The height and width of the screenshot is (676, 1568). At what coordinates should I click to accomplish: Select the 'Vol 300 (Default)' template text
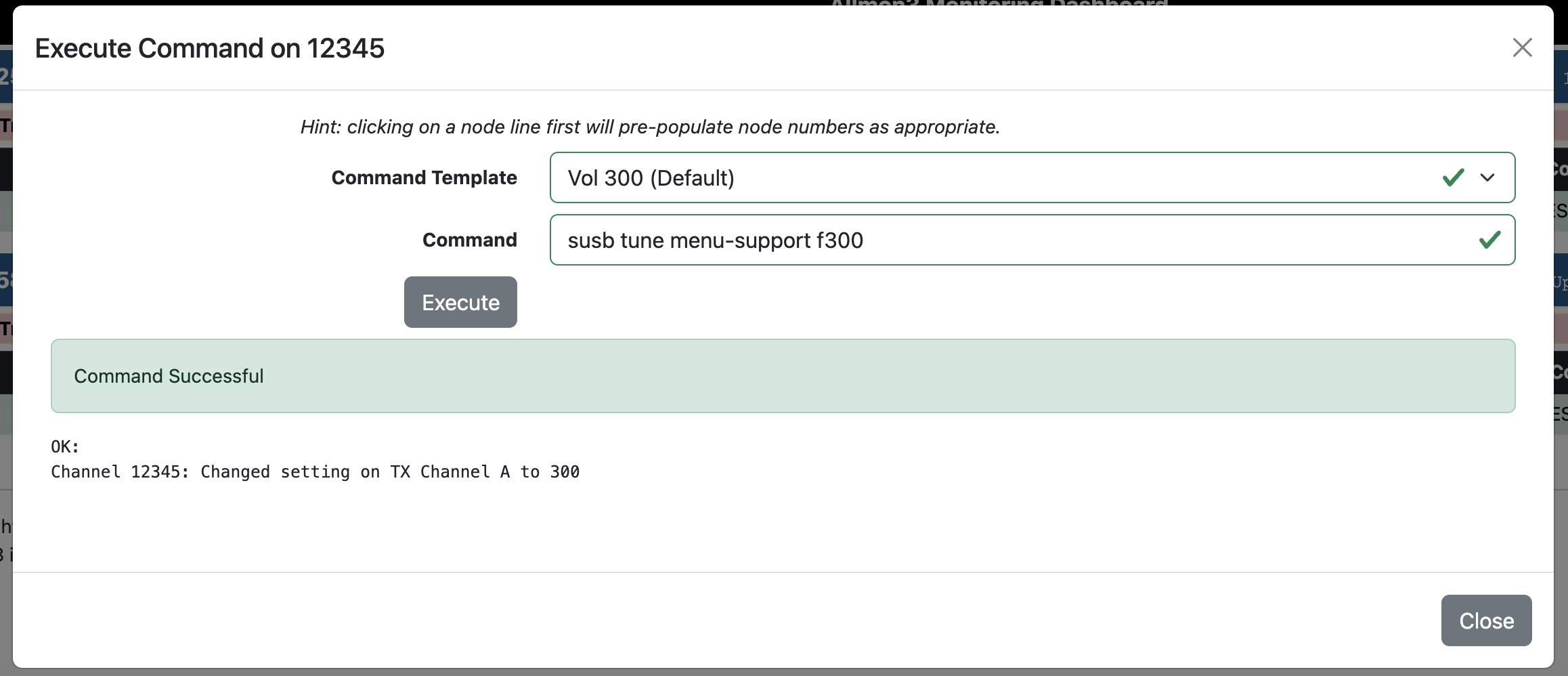tap(651, 178)
